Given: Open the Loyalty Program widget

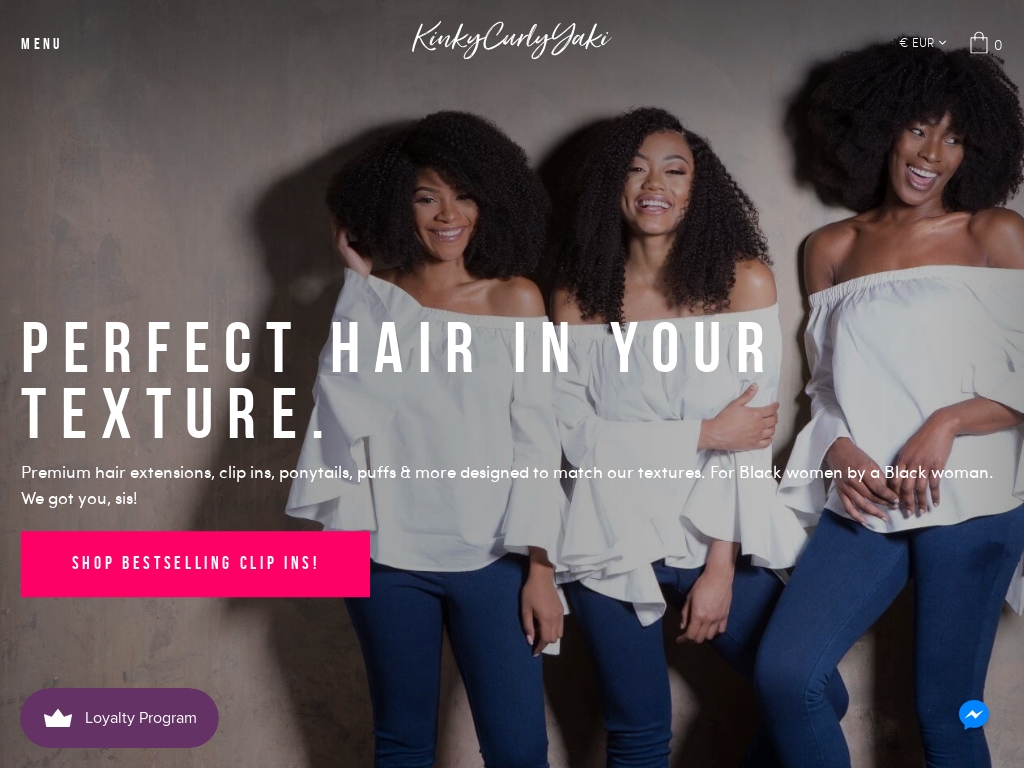Looking at the screenshot, I should click(x=120, y=718).
